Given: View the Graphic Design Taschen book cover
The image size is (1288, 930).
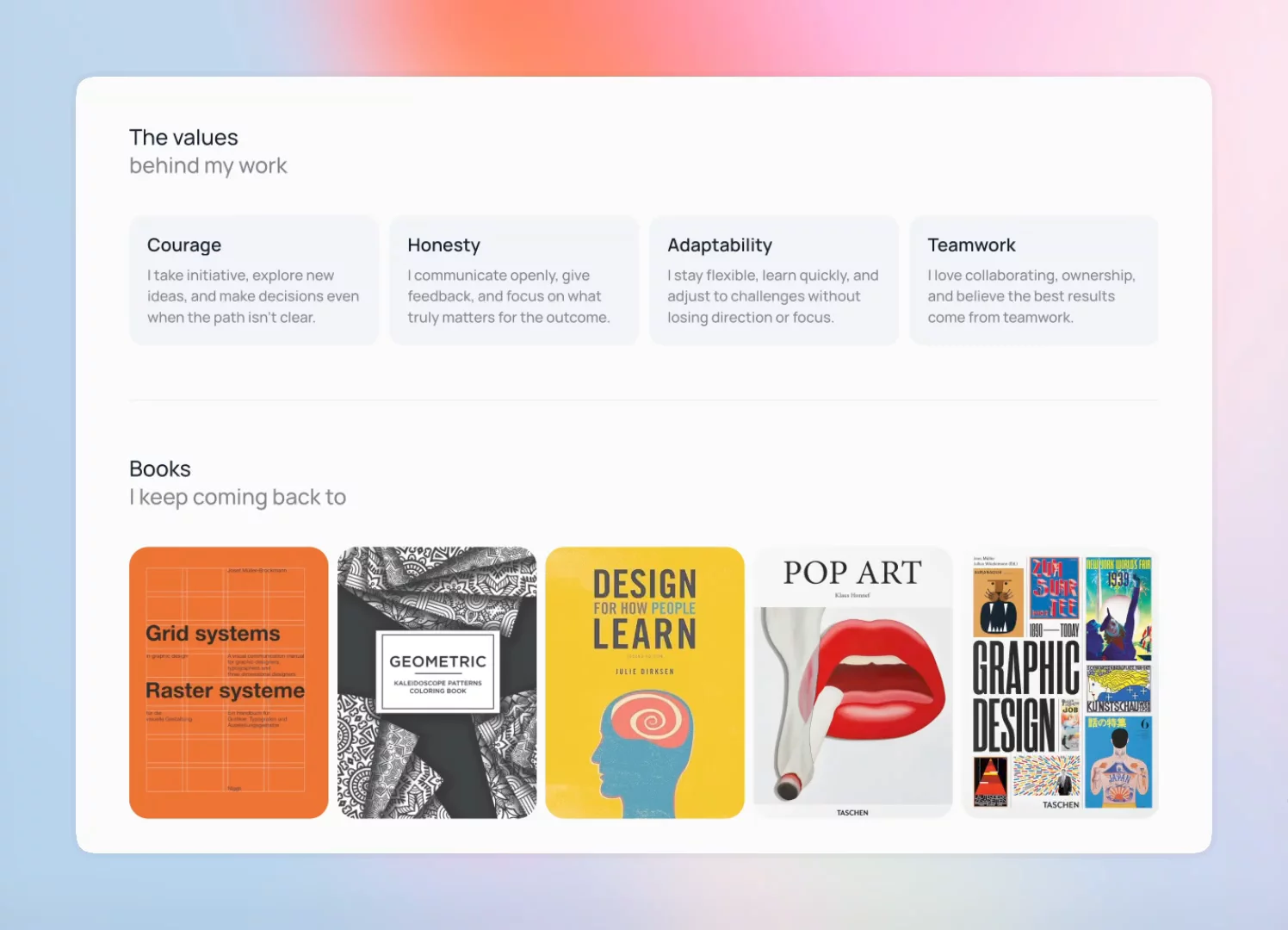Looking at the screenshot, I should [x=1061, y=683].
